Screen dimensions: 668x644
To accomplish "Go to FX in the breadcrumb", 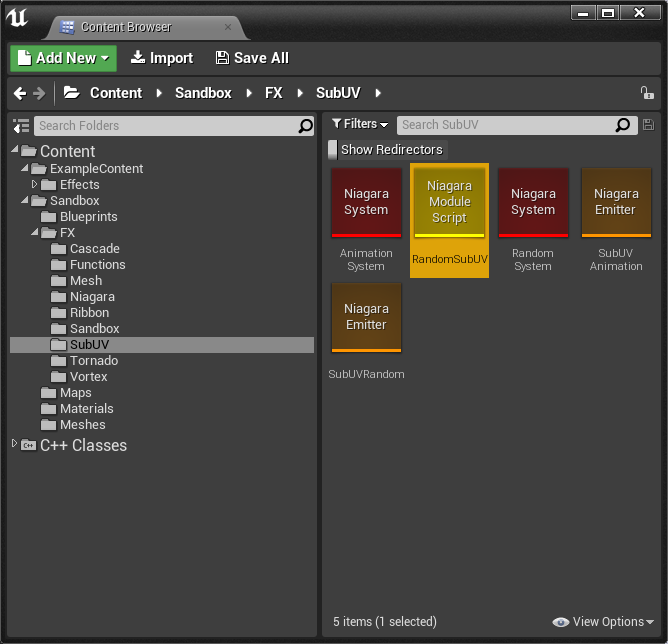I will [274, 93].
